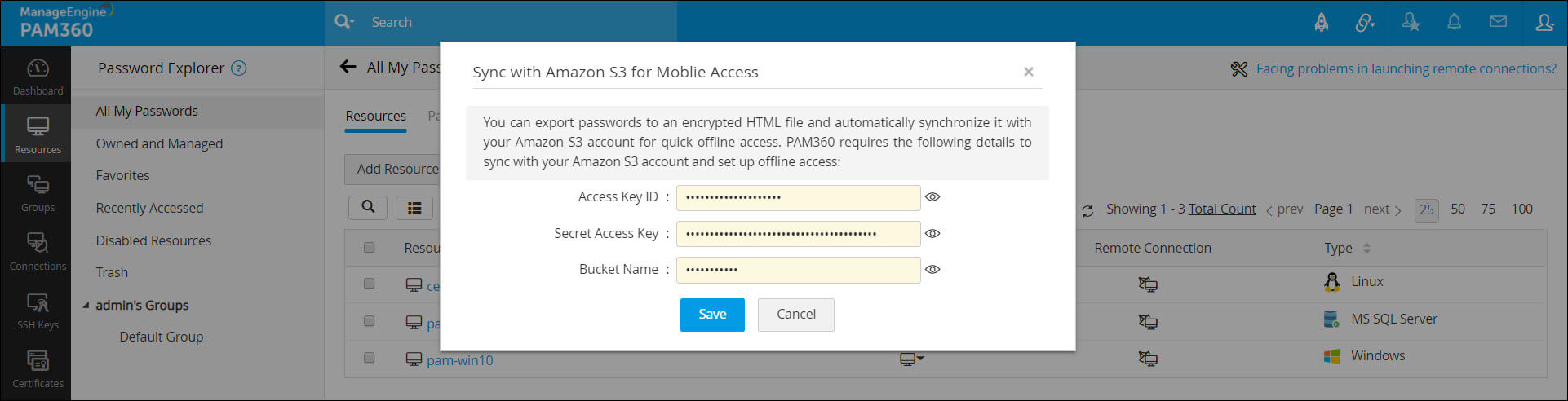The height and width of the screenshot is (401, 1568).
Task: Go to Groups in left sidebar
Action: pos(38,193)
